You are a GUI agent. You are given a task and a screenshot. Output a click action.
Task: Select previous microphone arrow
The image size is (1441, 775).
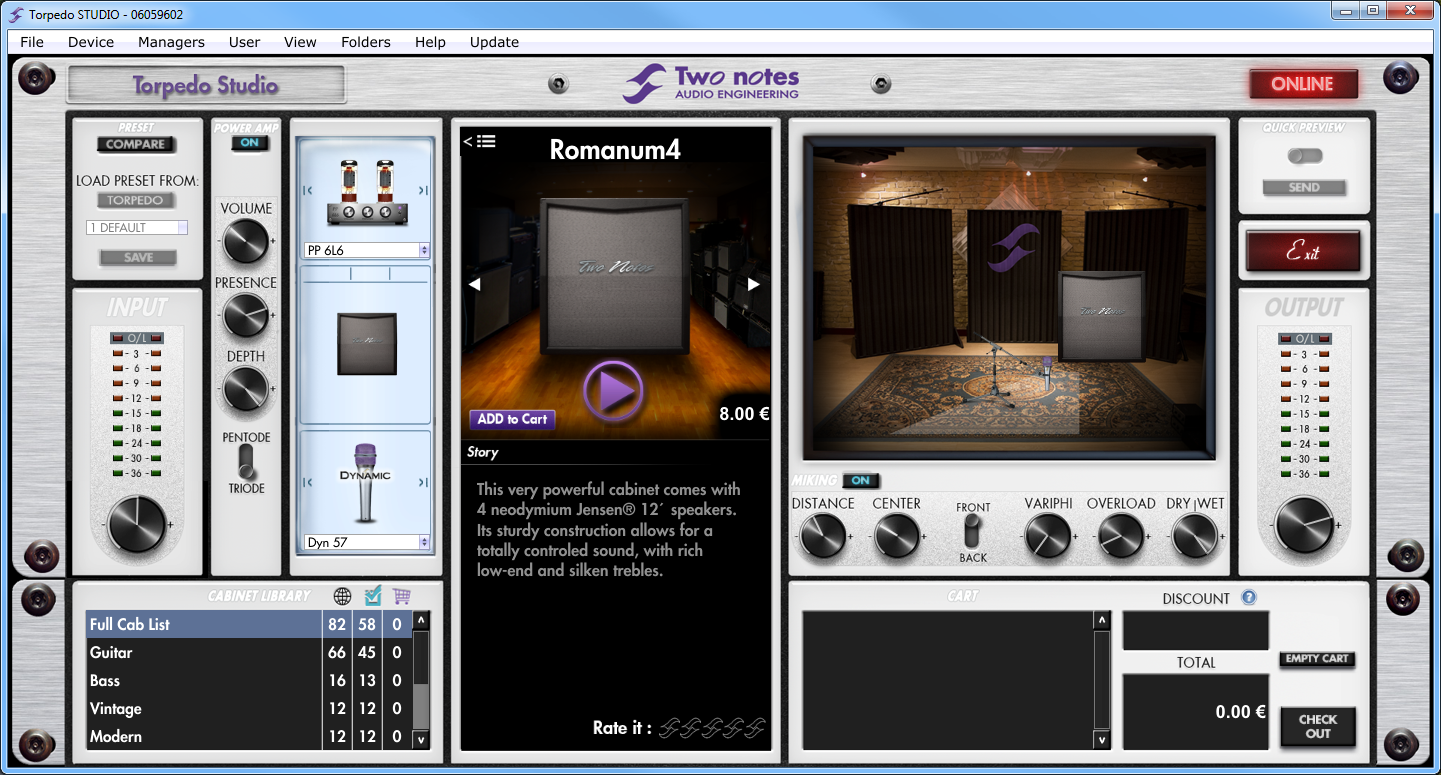309,484
